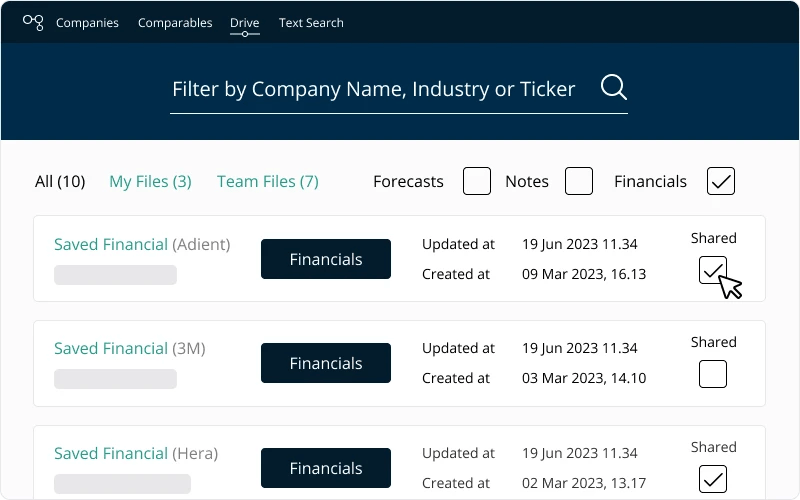Switch to the My Files (3) tab
800x500 pixels.
pos(151,182)
